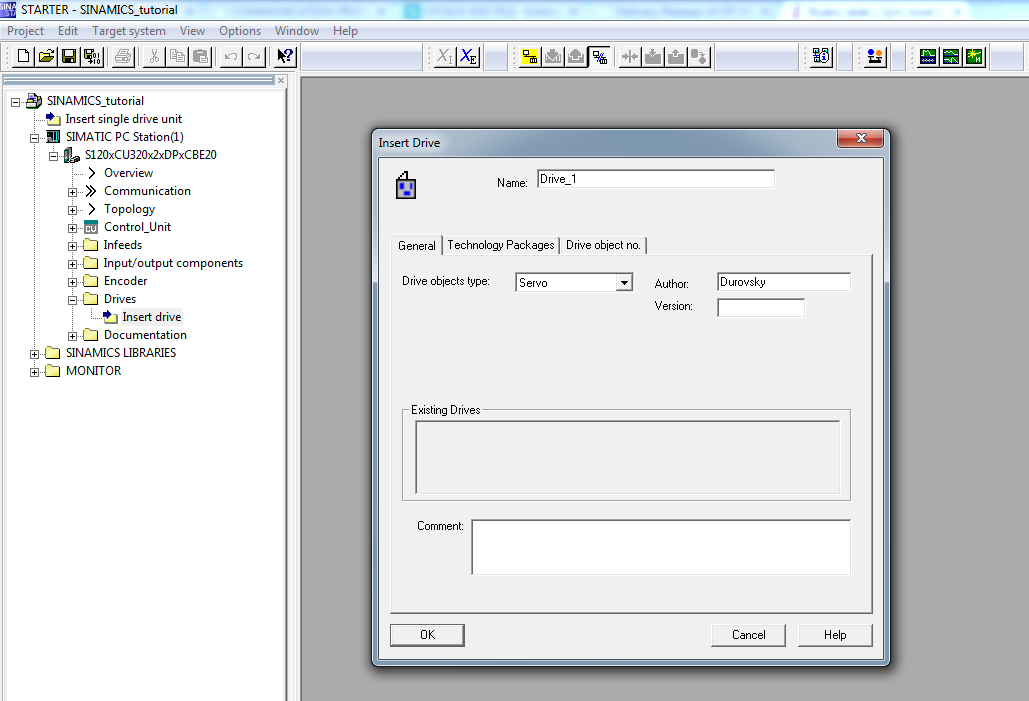Click the grey X-I toolbar icon
The width and height of the screenshot is (1029, 701).
[445, 56]
